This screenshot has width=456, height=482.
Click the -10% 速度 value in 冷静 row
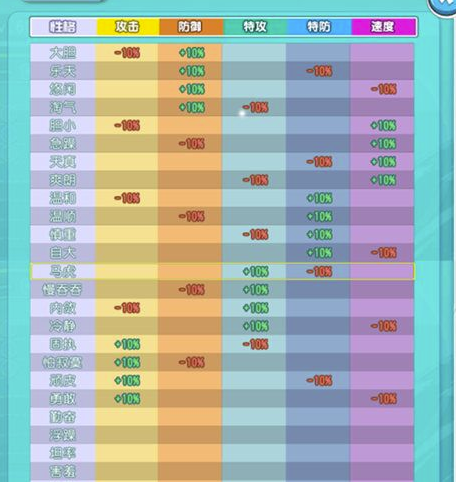click(384, 326)
